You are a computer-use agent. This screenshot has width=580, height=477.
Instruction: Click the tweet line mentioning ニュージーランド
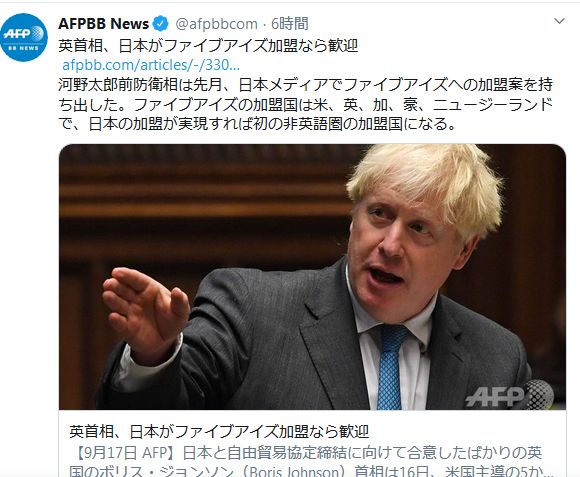[306, 105]
